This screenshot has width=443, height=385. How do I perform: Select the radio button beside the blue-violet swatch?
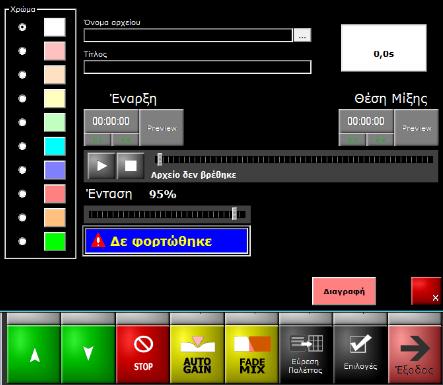[x=22, y=170]
